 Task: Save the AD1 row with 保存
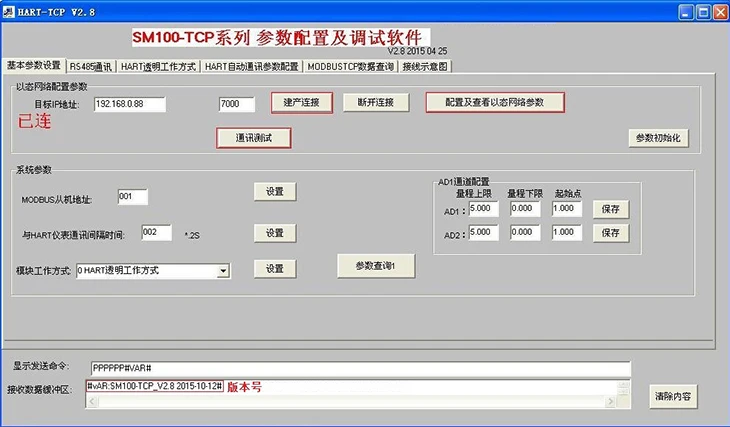611,209
